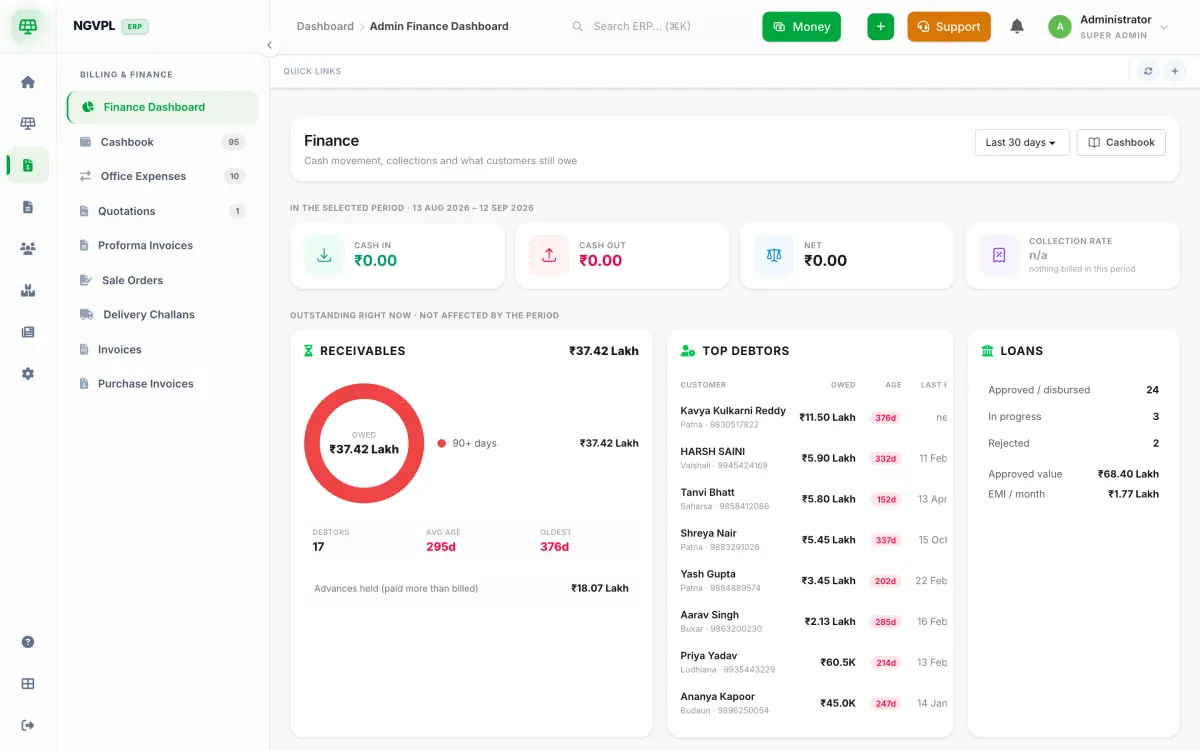Open Sale Orders in sidebar

pos(163,280)
